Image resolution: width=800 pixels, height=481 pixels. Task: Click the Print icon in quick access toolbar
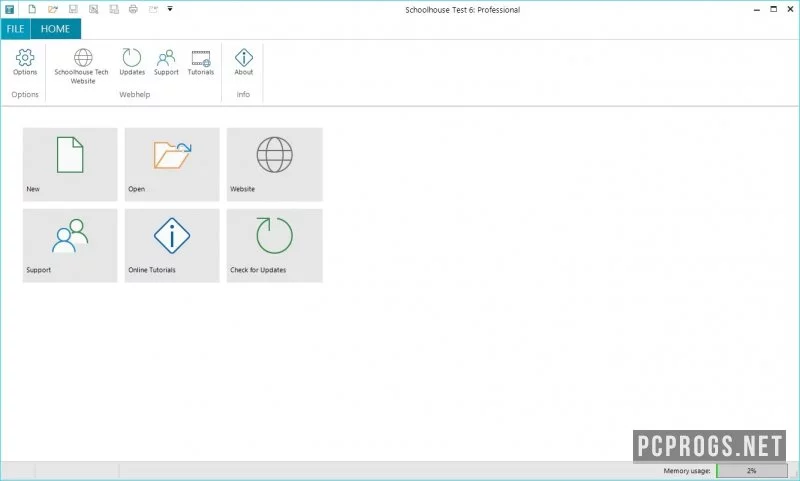[133, 9]
